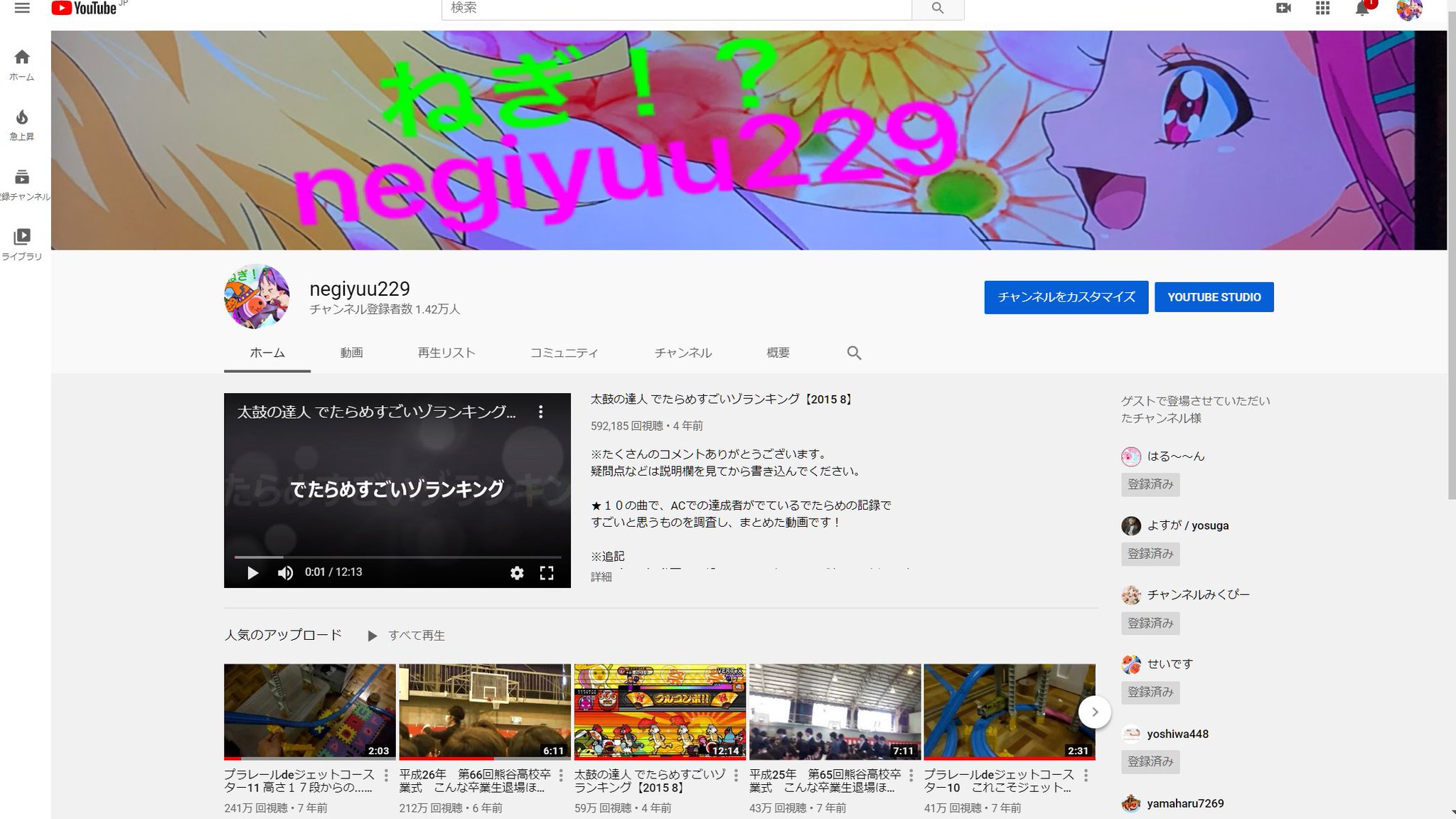Click the search magnifier button

pyautogui.click(x=937, y=9)
